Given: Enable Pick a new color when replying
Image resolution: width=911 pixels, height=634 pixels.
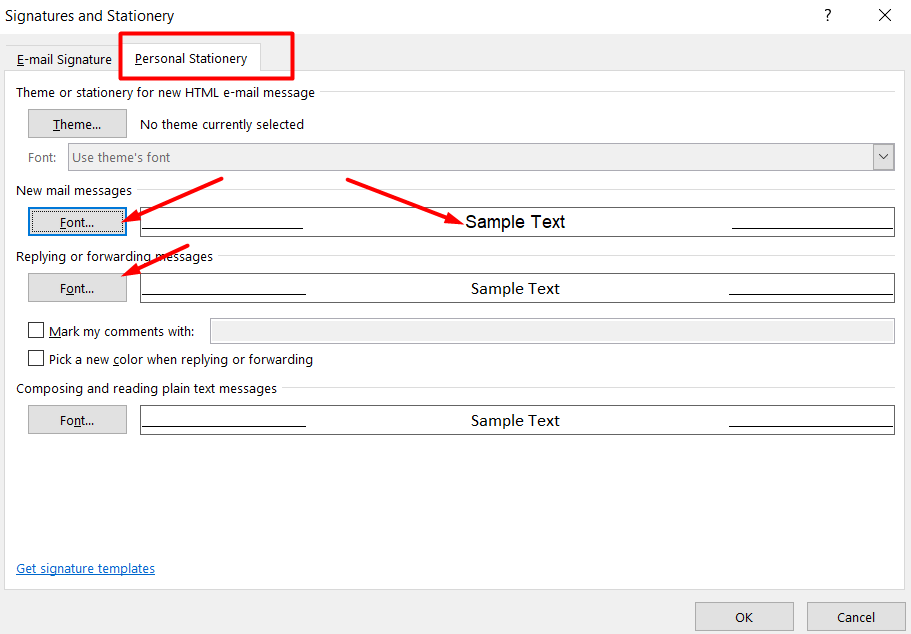Looking at the screenshot, I should (36, 357).
